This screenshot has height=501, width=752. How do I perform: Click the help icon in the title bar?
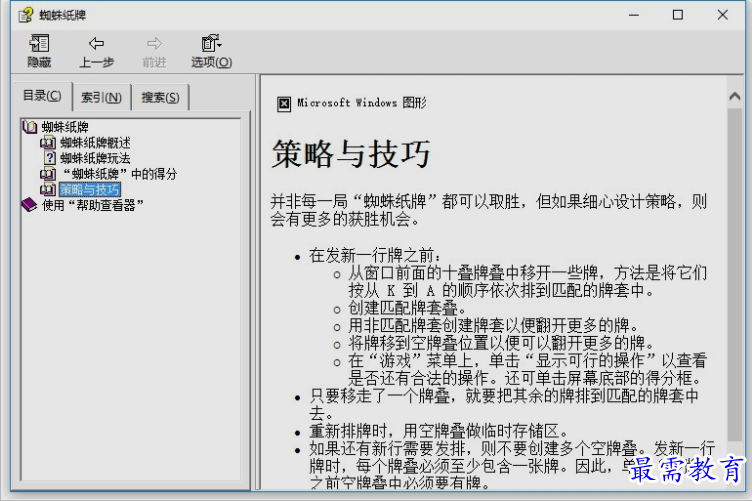26,15
